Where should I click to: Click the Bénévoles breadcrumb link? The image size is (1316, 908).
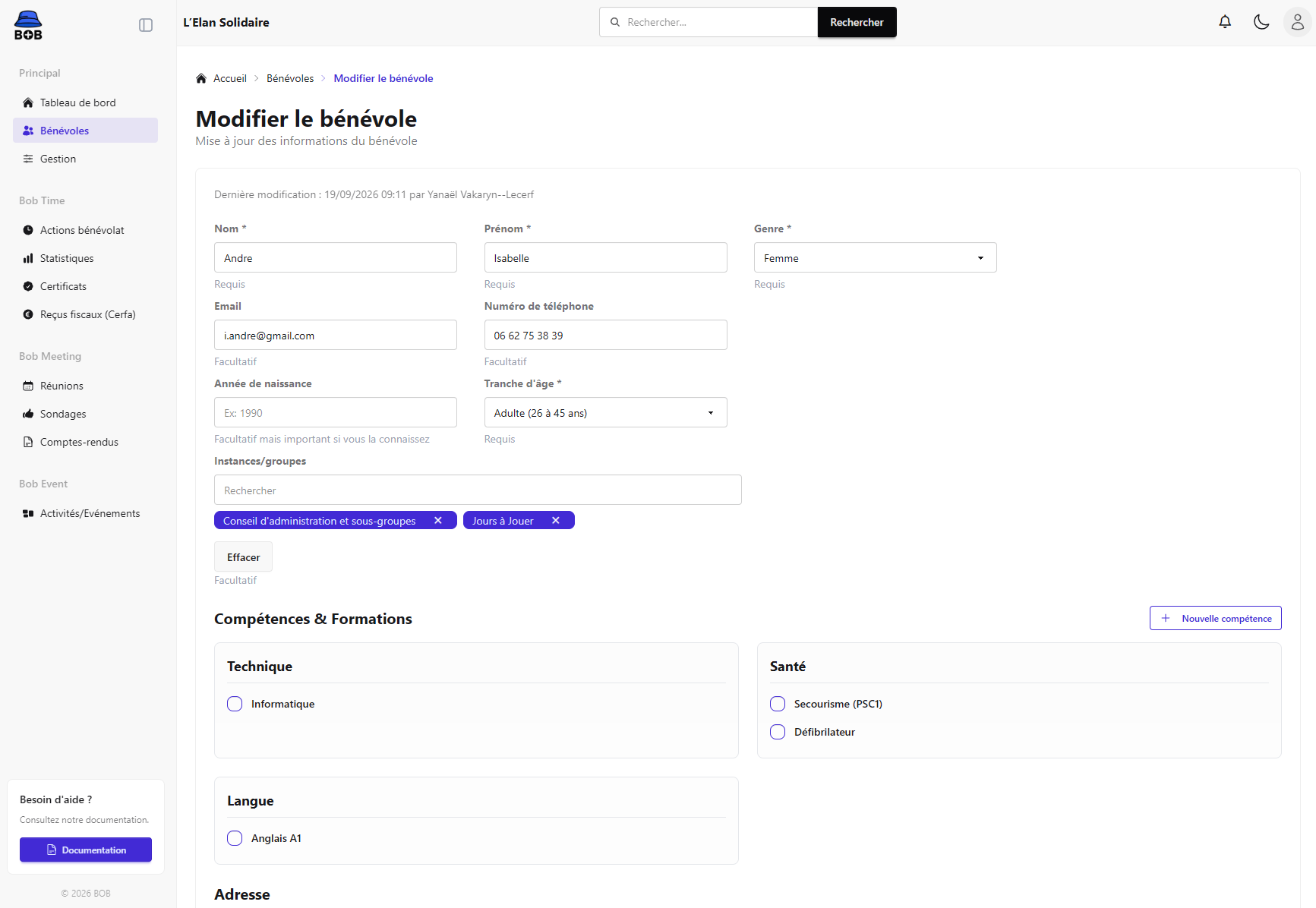click(290, 78)
